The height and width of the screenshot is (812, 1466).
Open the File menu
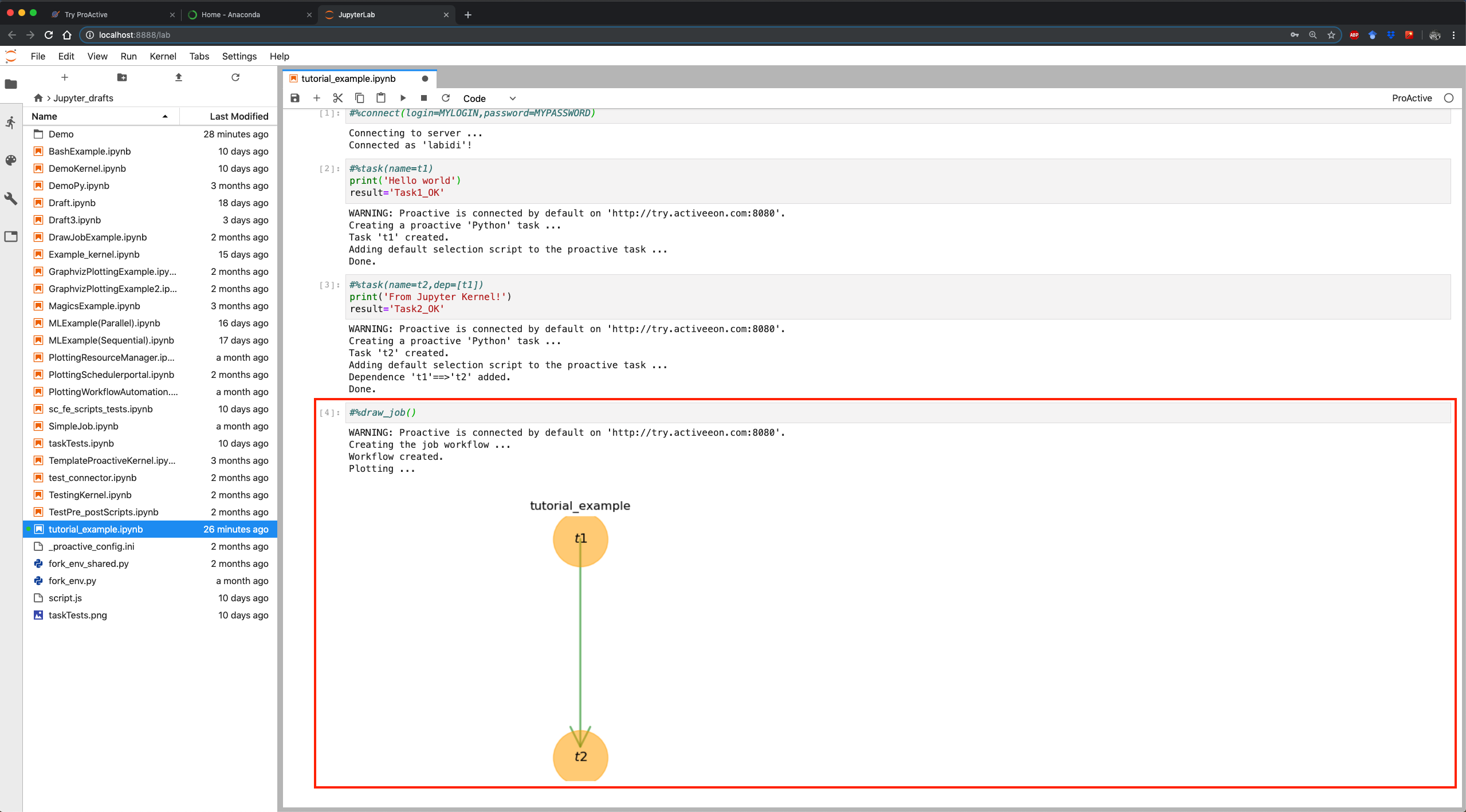(38, 56)
